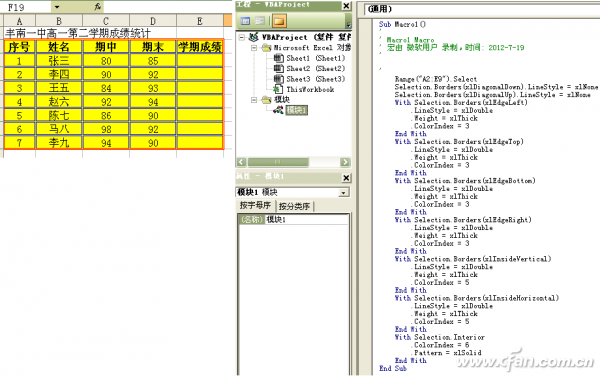The width and height of the screenshot is (600, 378).
Task: Click the View Code icon in project panel
Action: pos(245,21)
